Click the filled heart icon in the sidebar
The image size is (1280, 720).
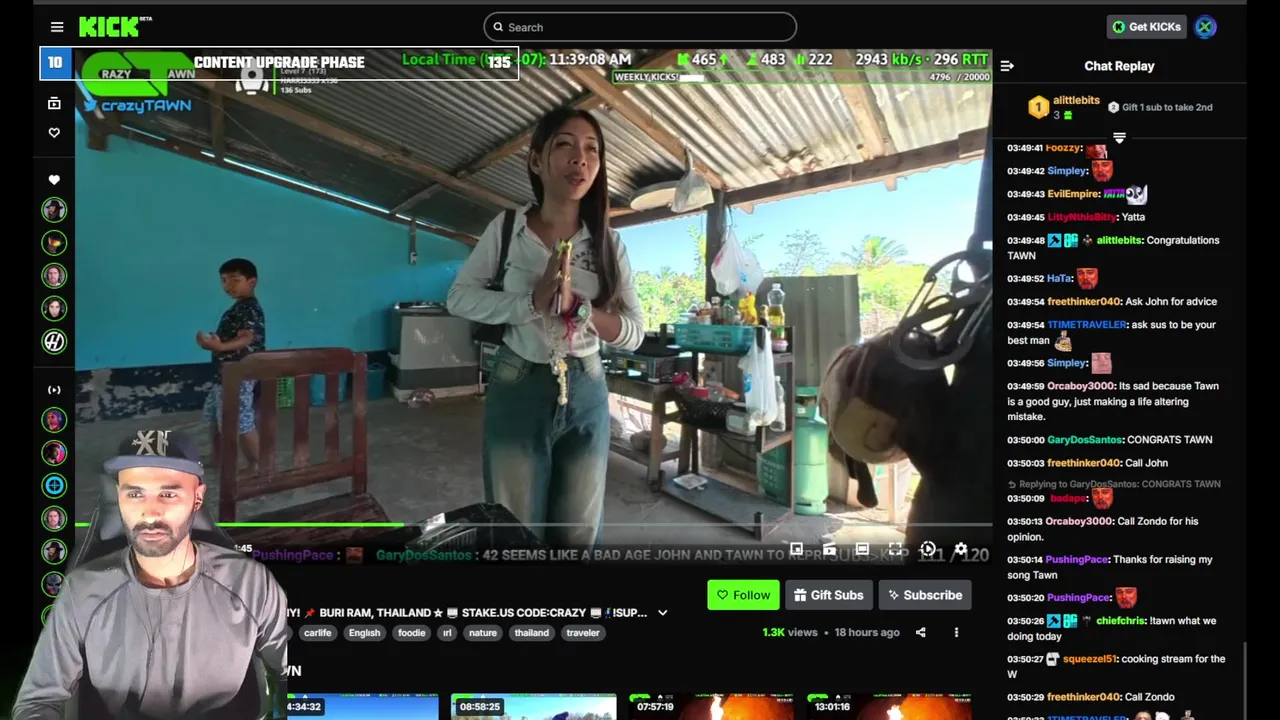point(54,180)
